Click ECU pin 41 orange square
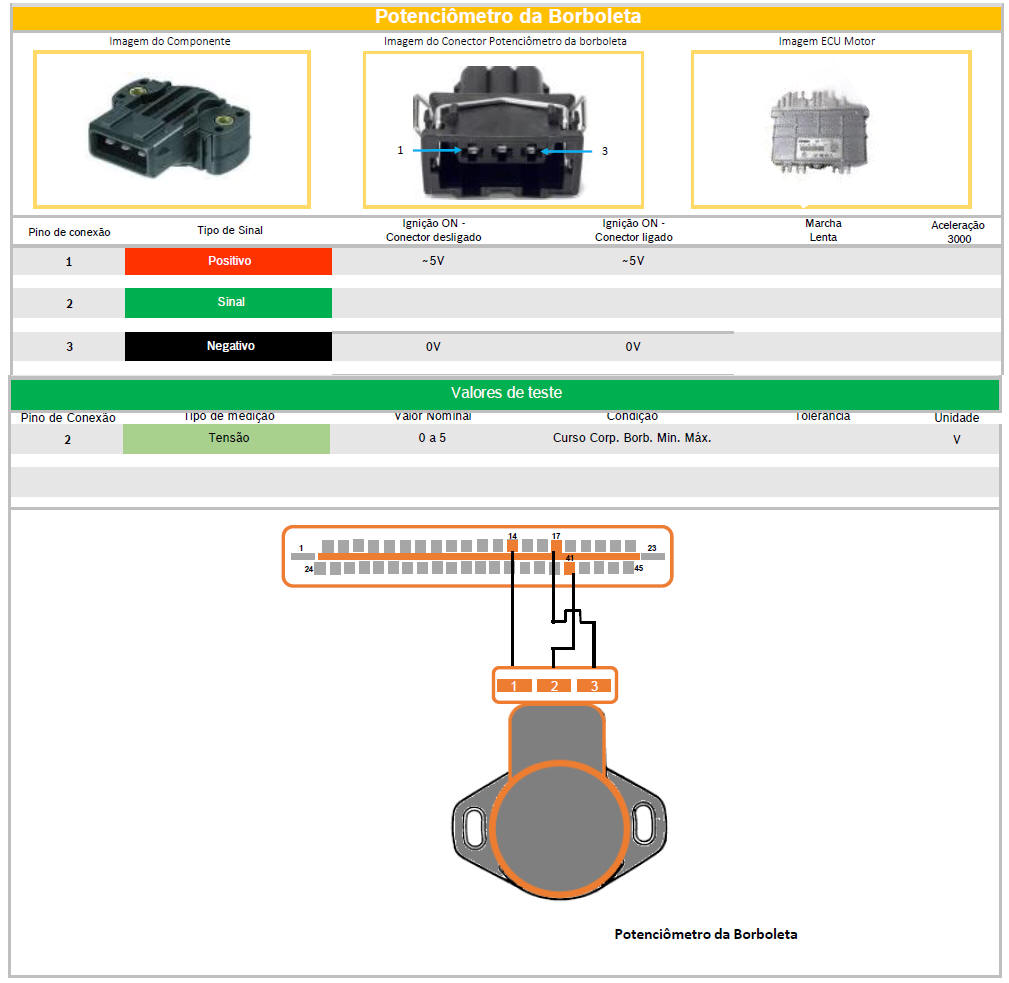Screen dimensions: 1009x983 pos(570,568)
